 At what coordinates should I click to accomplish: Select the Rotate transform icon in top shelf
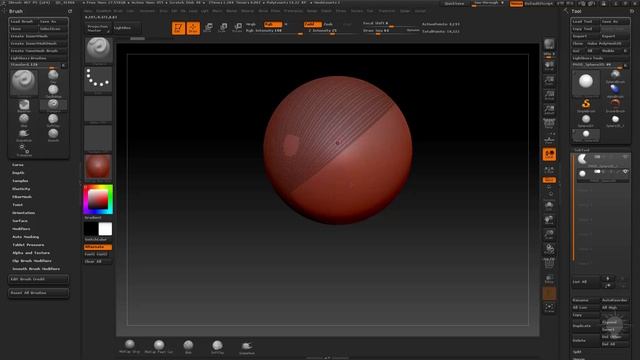coord(238,28)
